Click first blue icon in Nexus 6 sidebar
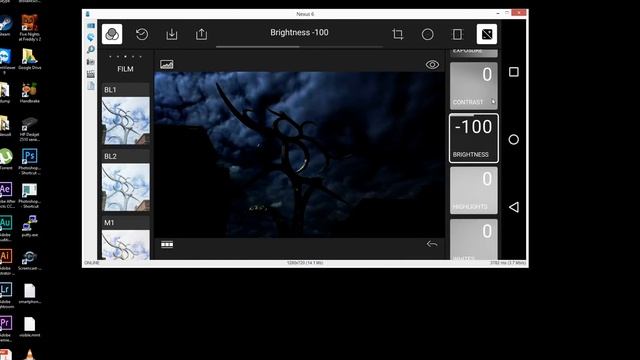The image size is (640, 360). (91, 25)
